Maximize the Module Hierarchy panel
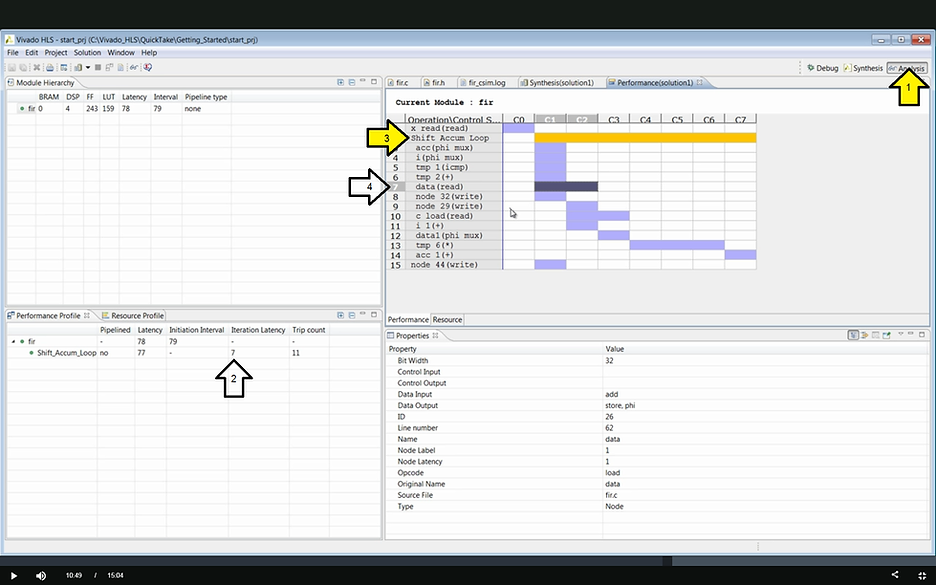 376,82
